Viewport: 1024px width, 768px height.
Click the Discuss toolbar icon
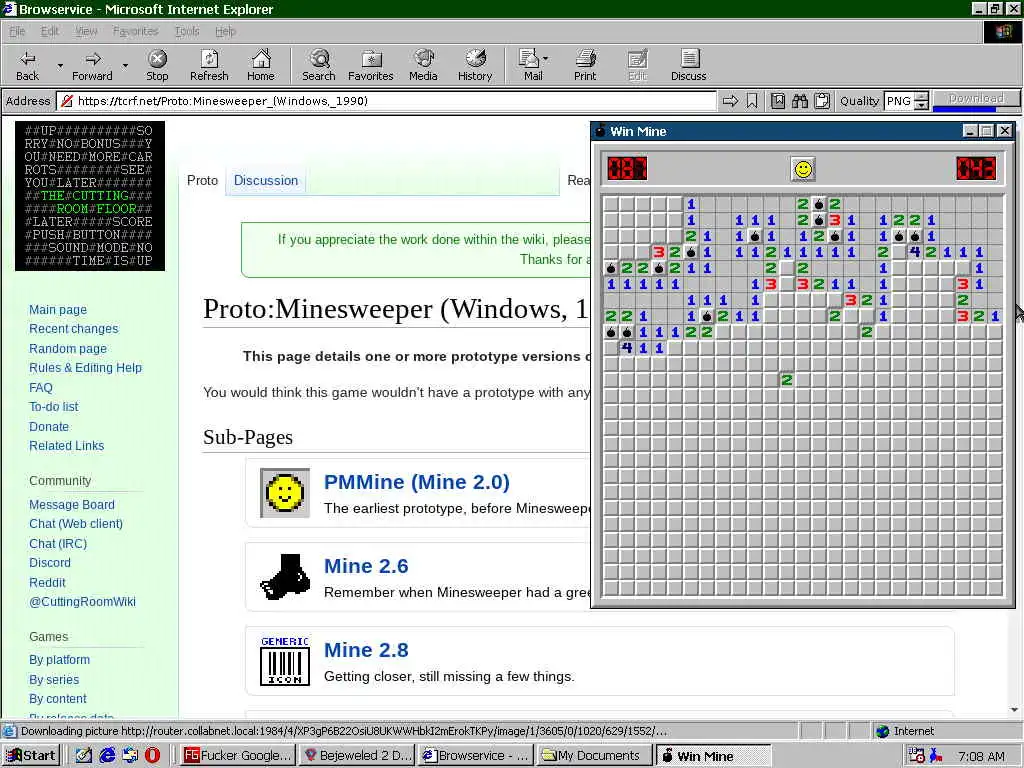[688, 59]
